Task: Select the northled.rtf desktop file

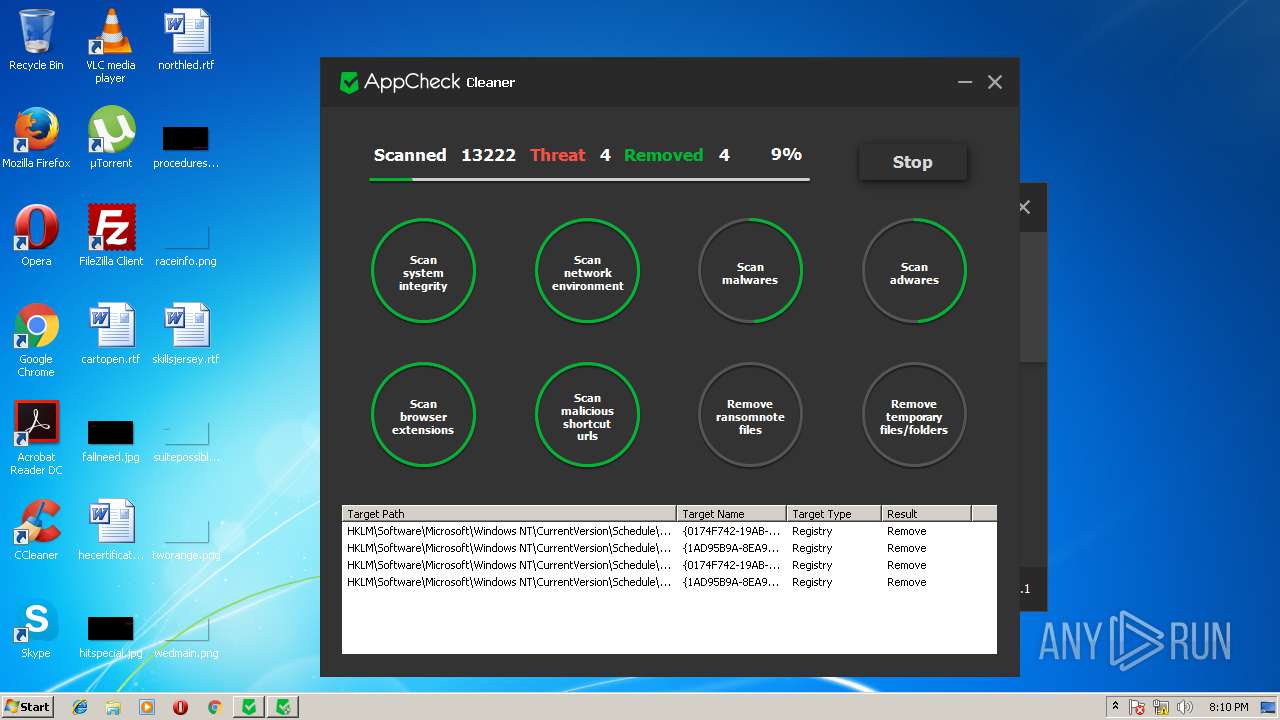Action: (186, 40)
